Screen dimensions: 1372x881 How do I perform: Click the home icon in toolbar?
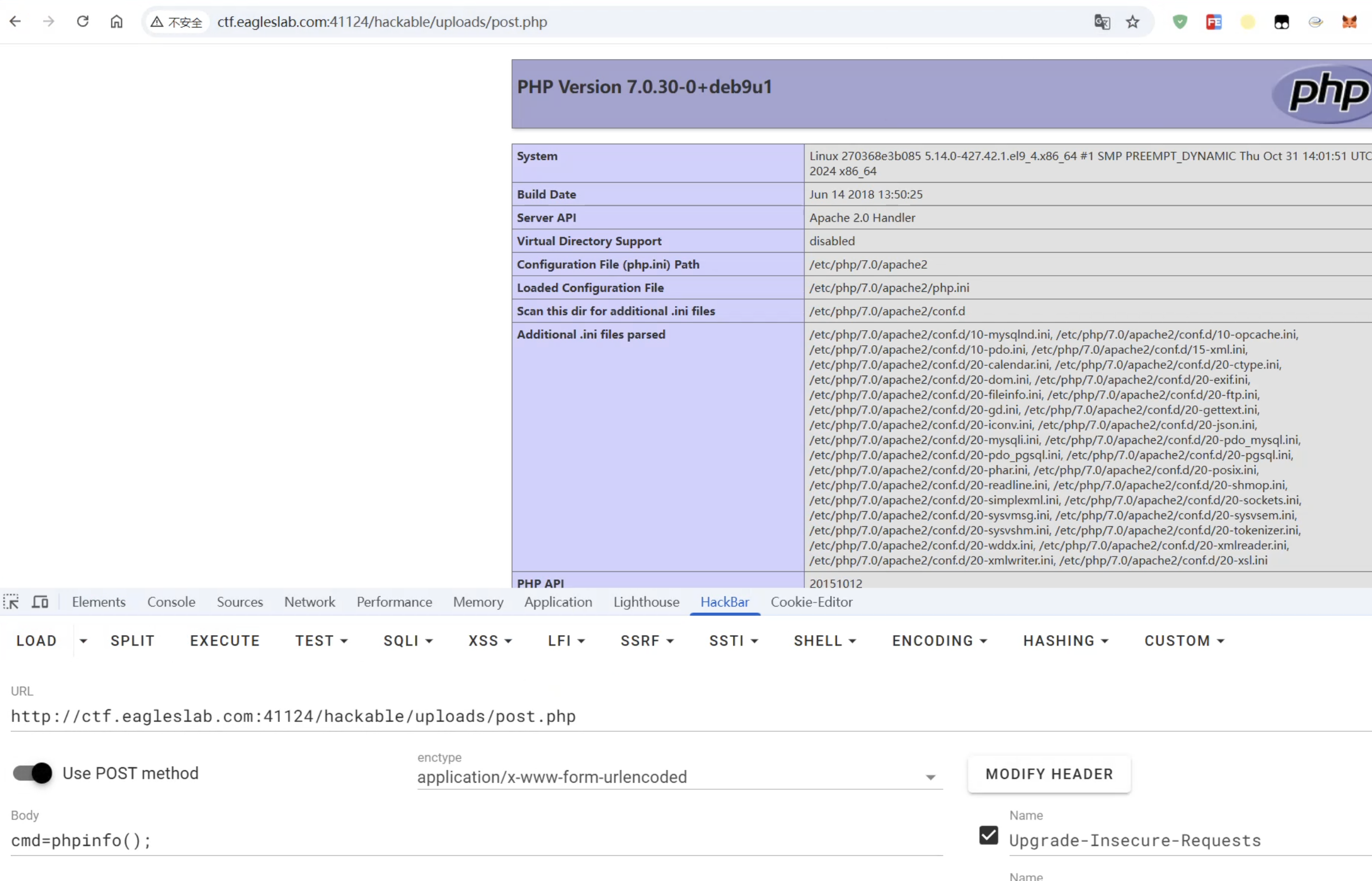click(x=117, y=22)
